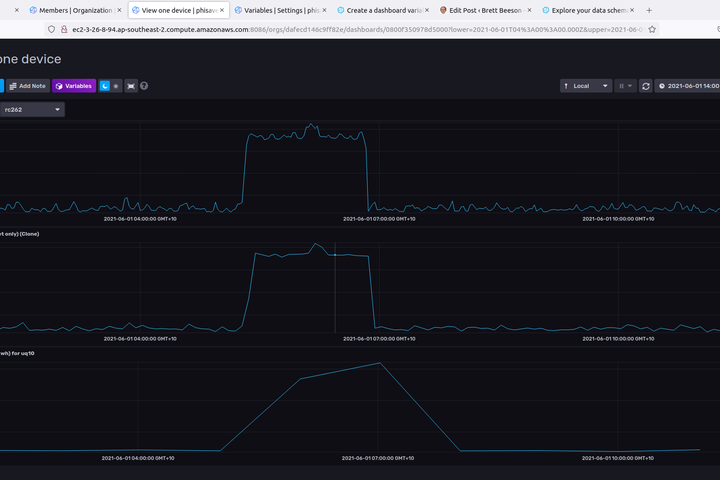
Task: Click the Edit Post tab avatar favicon
Action: tap(443, 10)
